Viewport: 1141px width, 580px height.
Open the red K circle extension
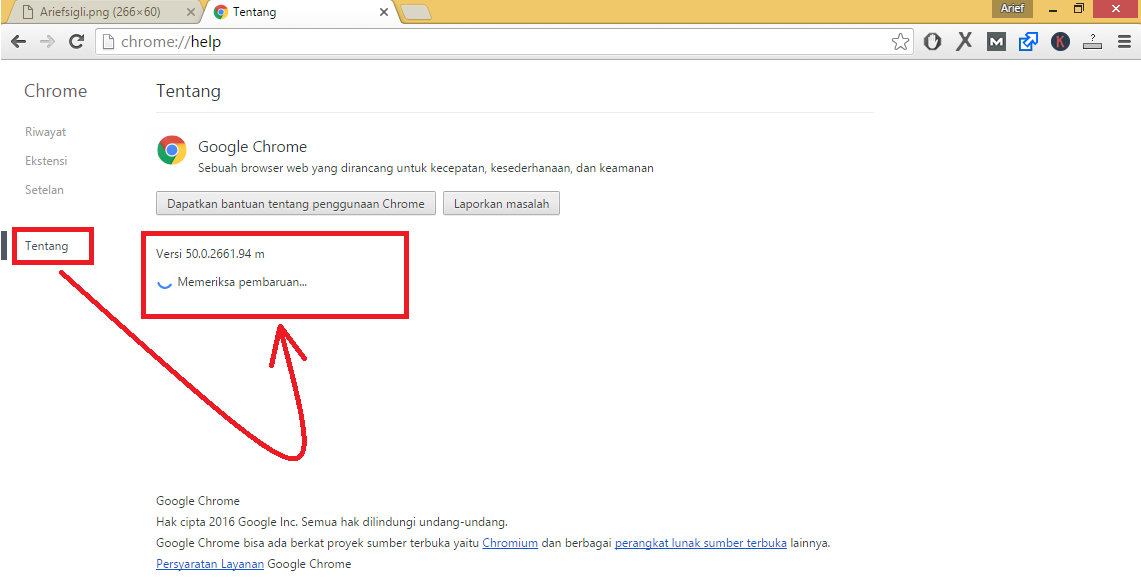[x=1060, y=42]
